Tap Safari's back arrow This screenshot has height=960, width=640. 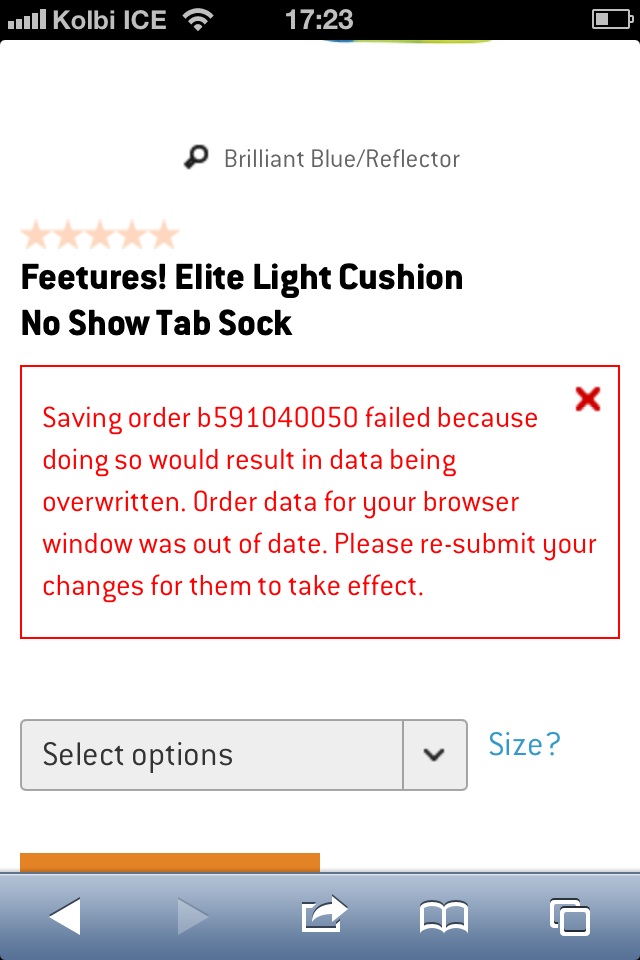[66, 915]
